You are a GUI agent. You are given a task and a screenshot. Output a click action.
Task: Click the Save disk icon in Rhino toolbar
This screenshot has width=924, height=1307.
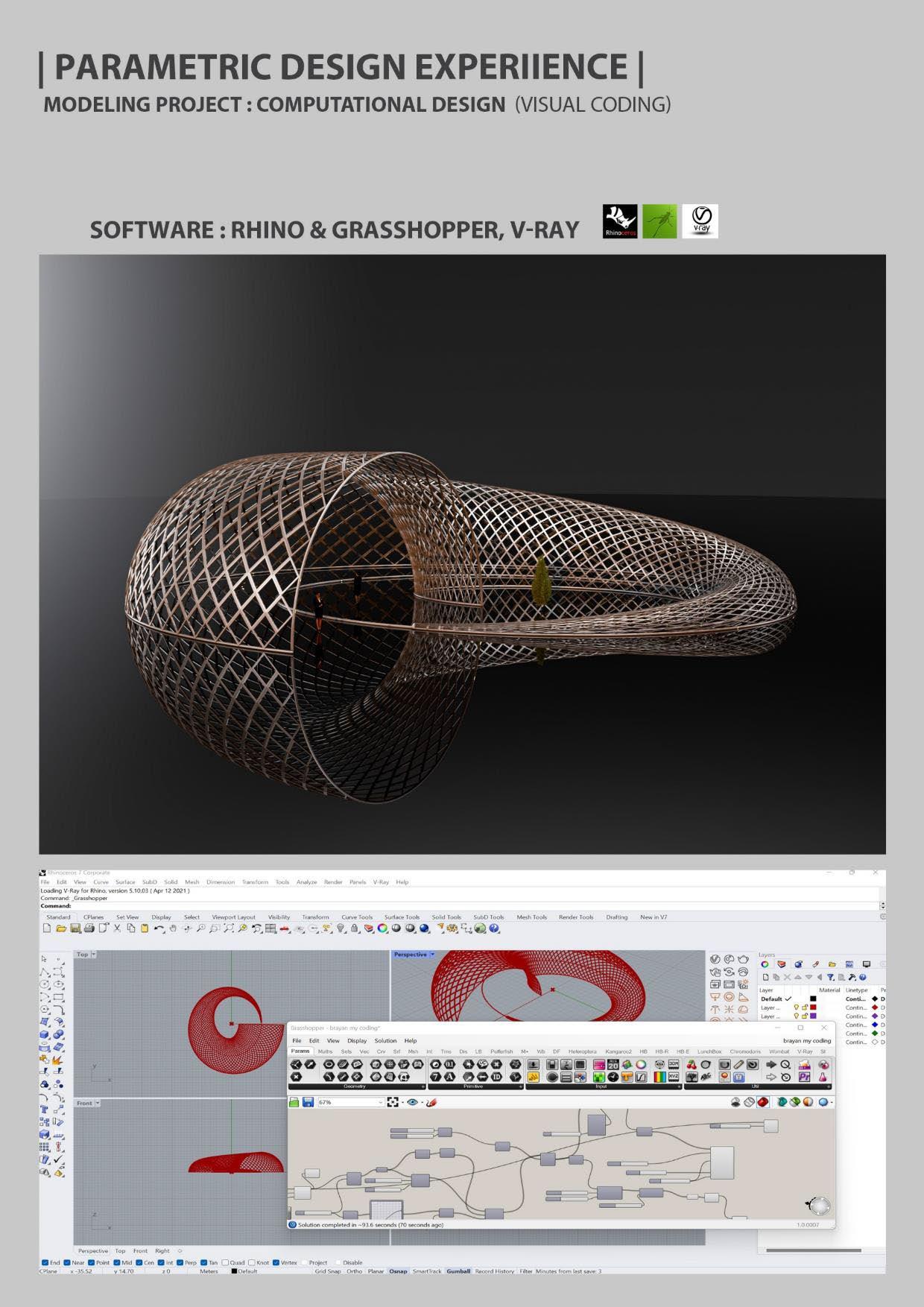click(x=75, y=928)
